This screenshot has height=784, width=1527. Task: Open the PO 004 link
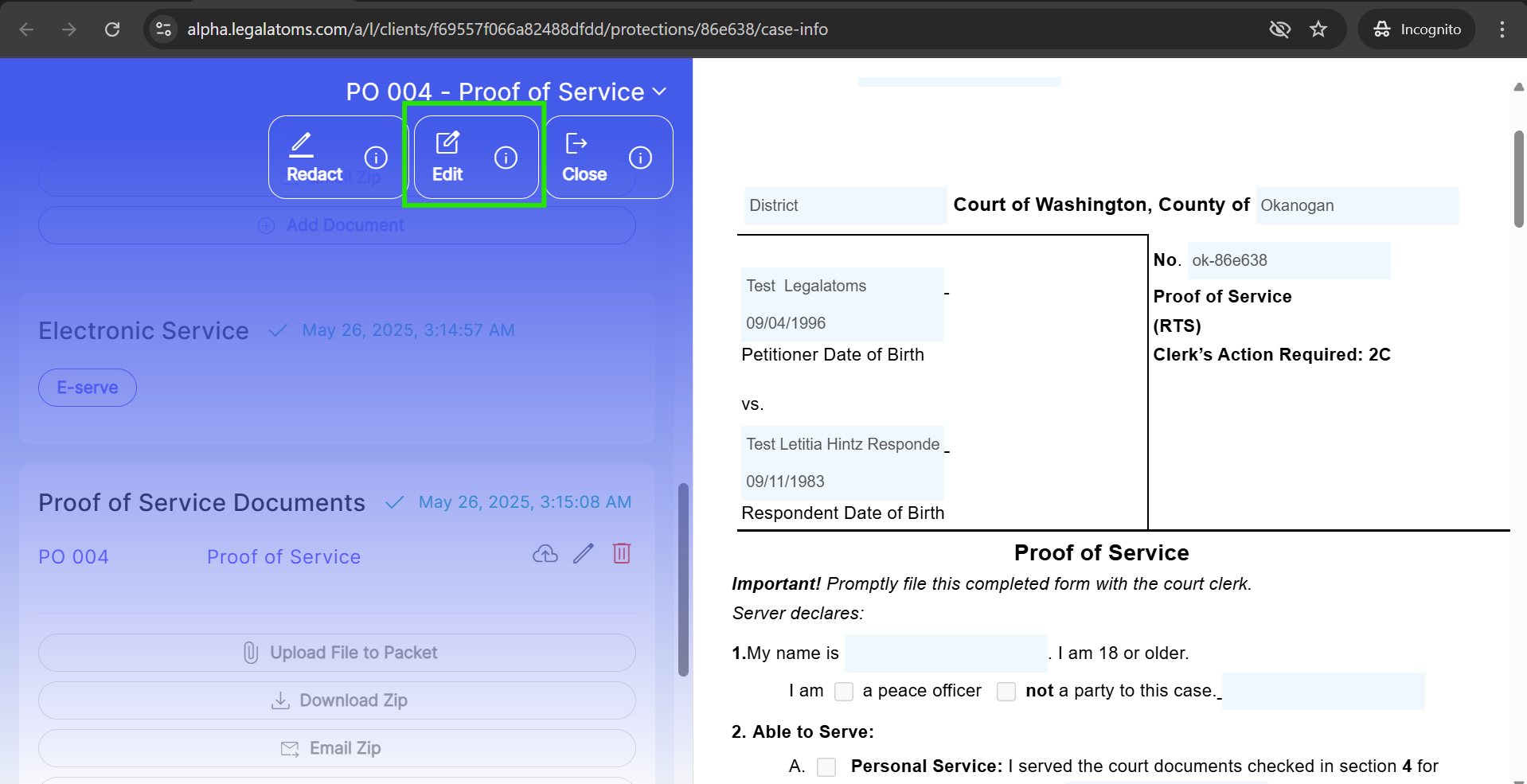74,556
